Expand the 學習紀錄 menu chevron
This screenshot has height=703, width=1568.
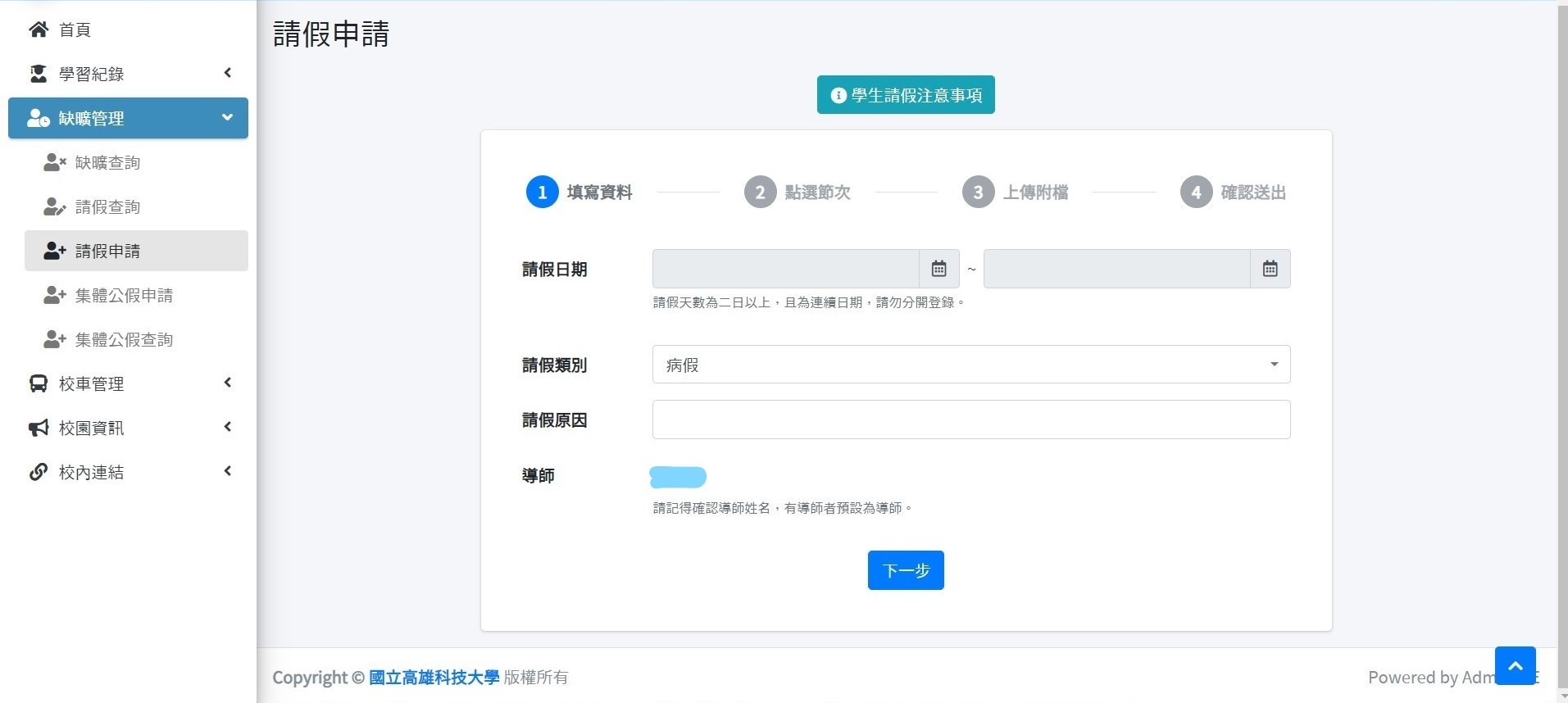(228, 73)
